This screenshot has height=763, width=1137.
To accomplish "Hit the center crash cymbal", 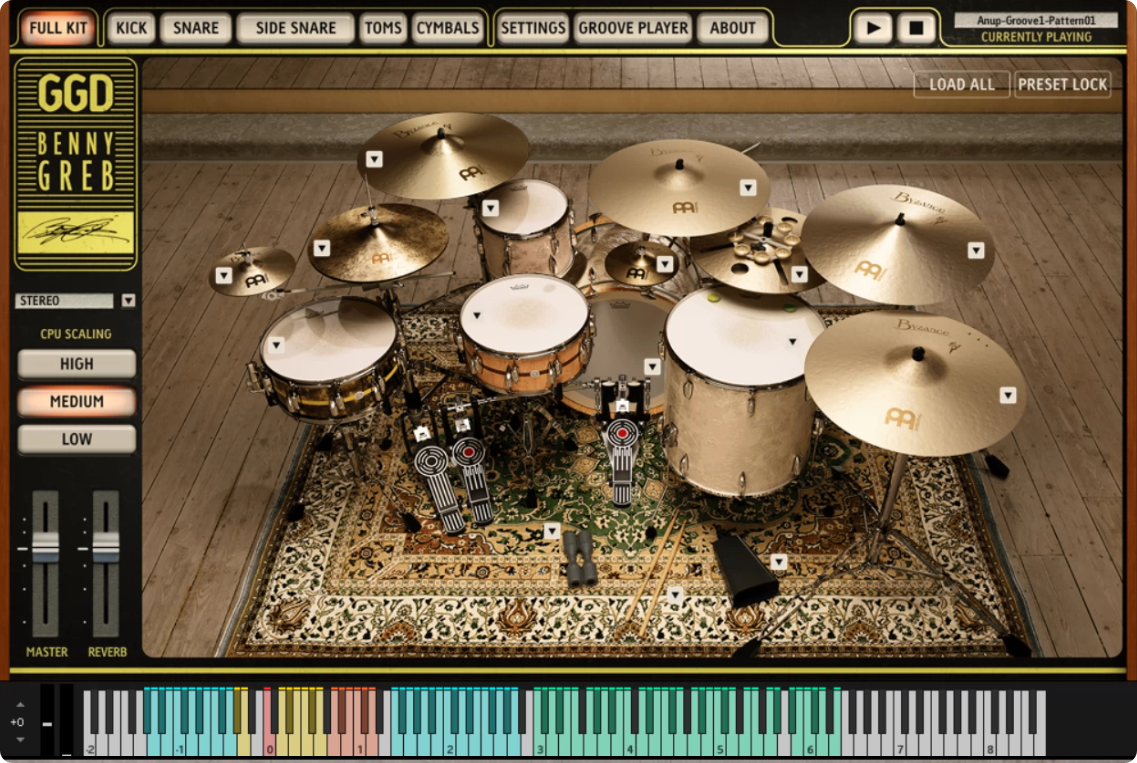I will (x=677, y=188).
